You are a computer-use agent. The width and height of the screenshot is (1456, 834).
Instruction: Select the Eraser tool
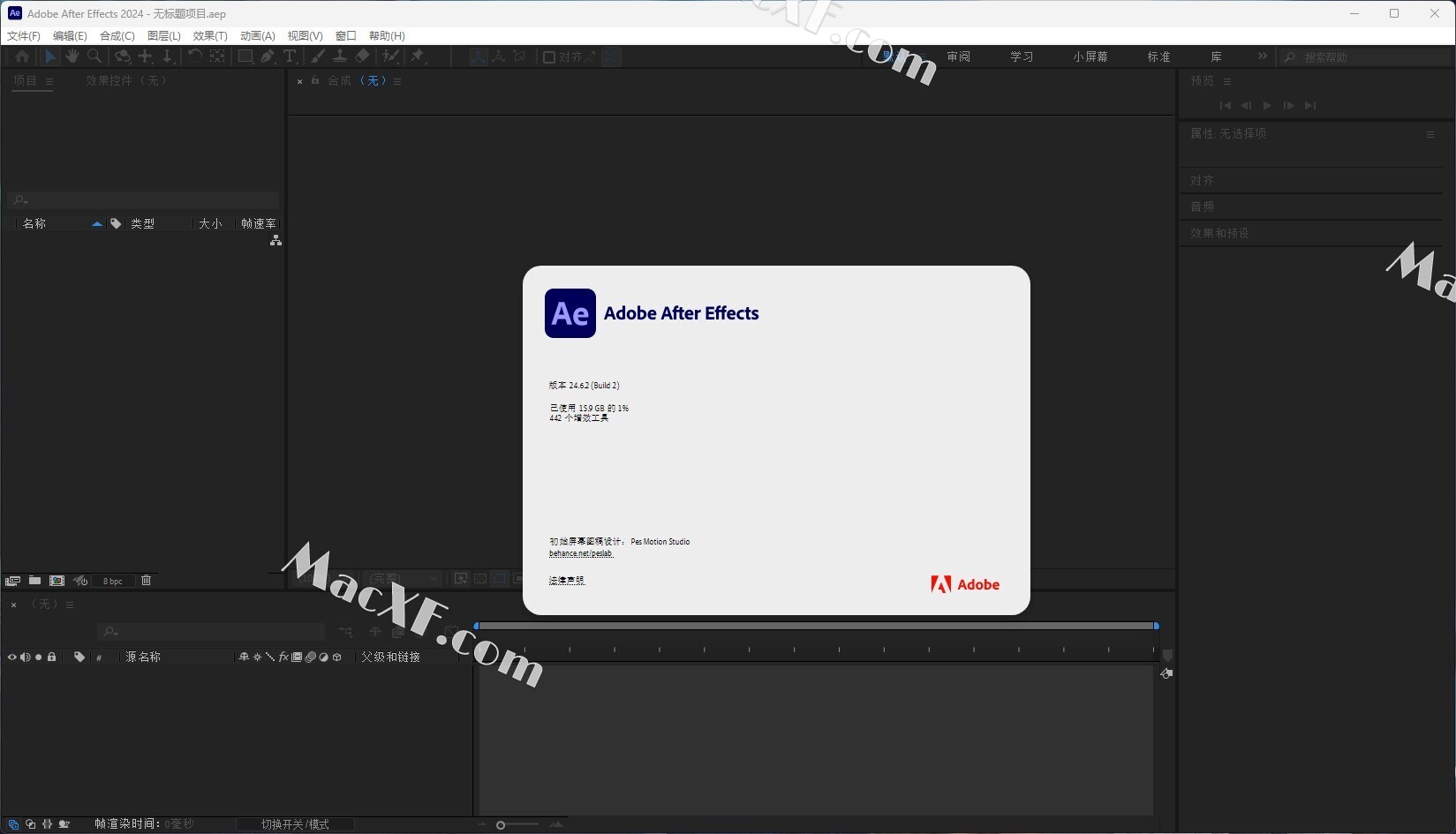click(362, 56)
